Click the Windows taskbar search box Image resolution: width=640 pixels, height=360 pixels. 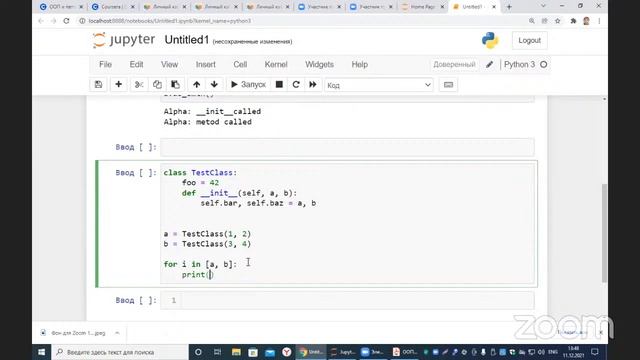[120, 352]
